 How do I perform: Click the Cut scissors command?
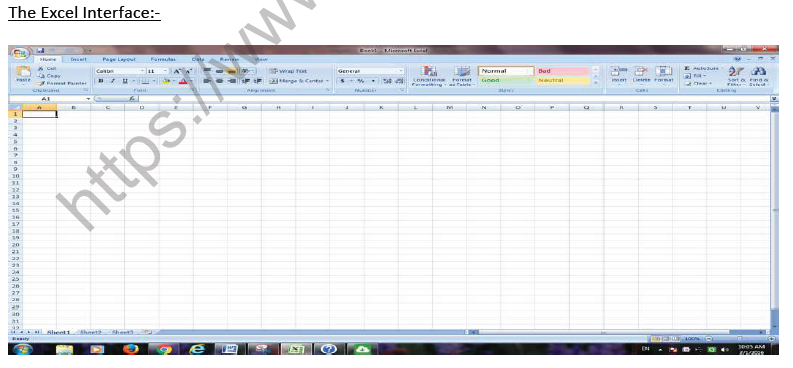48,68
